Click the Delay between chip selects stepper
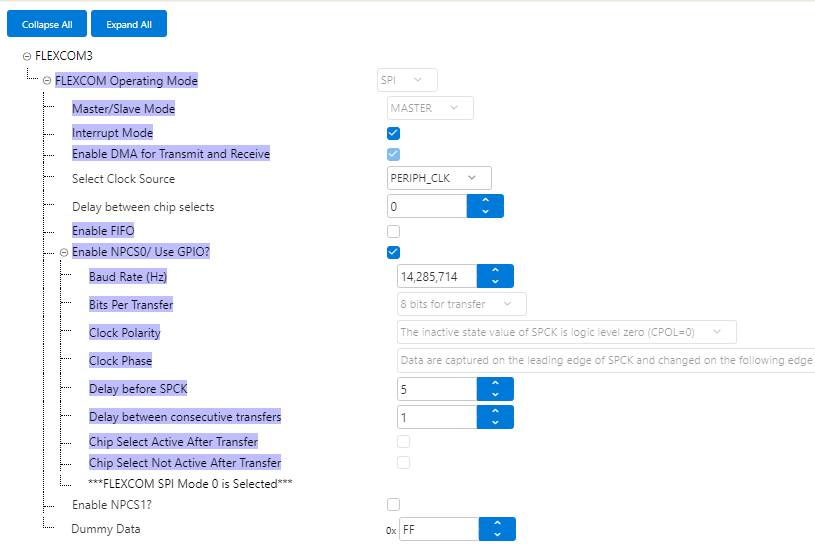Viewport: 815px width, 554px height. [x=485, y=206]
